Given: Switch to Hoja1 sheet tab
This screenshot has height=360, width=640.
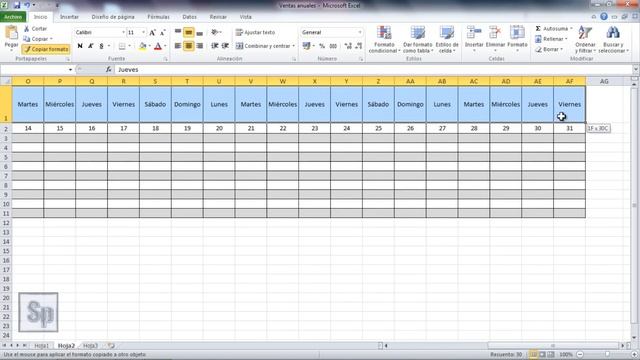Looking at the screenshot, I should coord(41,346).
